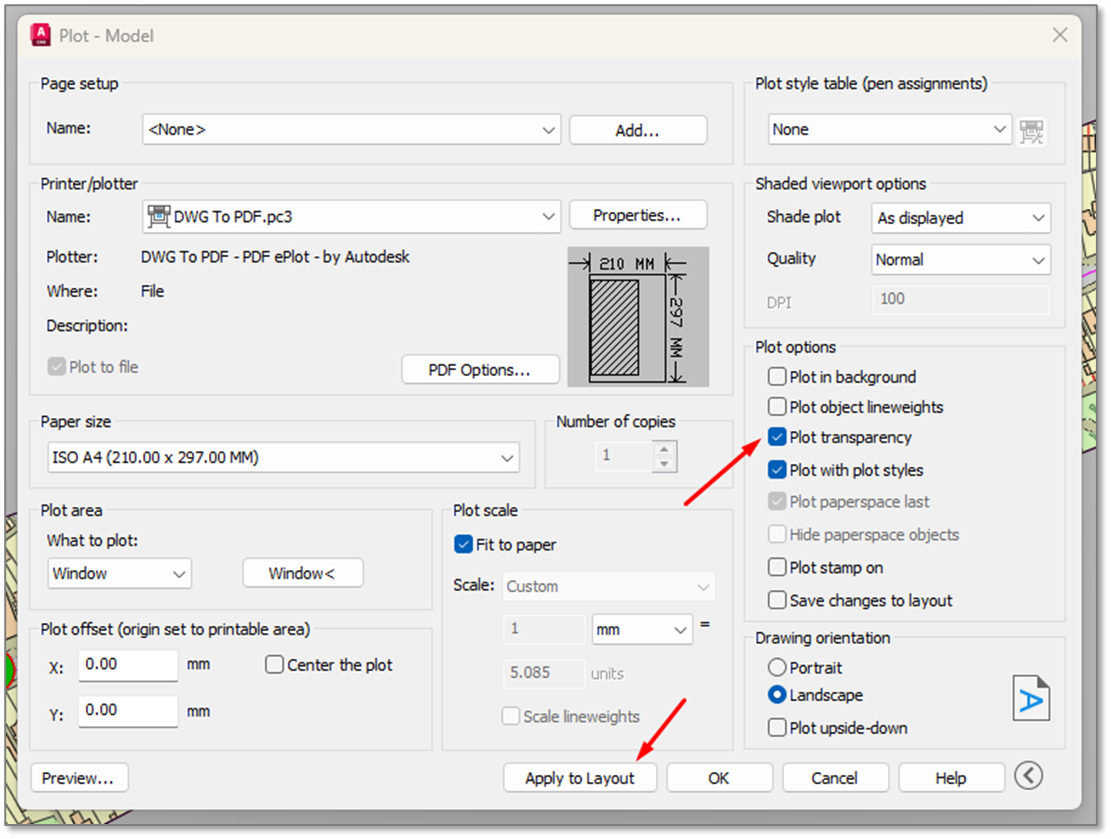This screenshot has width=1111, height=839.
Task: Click the Preview button
Action: click(79, 777)
